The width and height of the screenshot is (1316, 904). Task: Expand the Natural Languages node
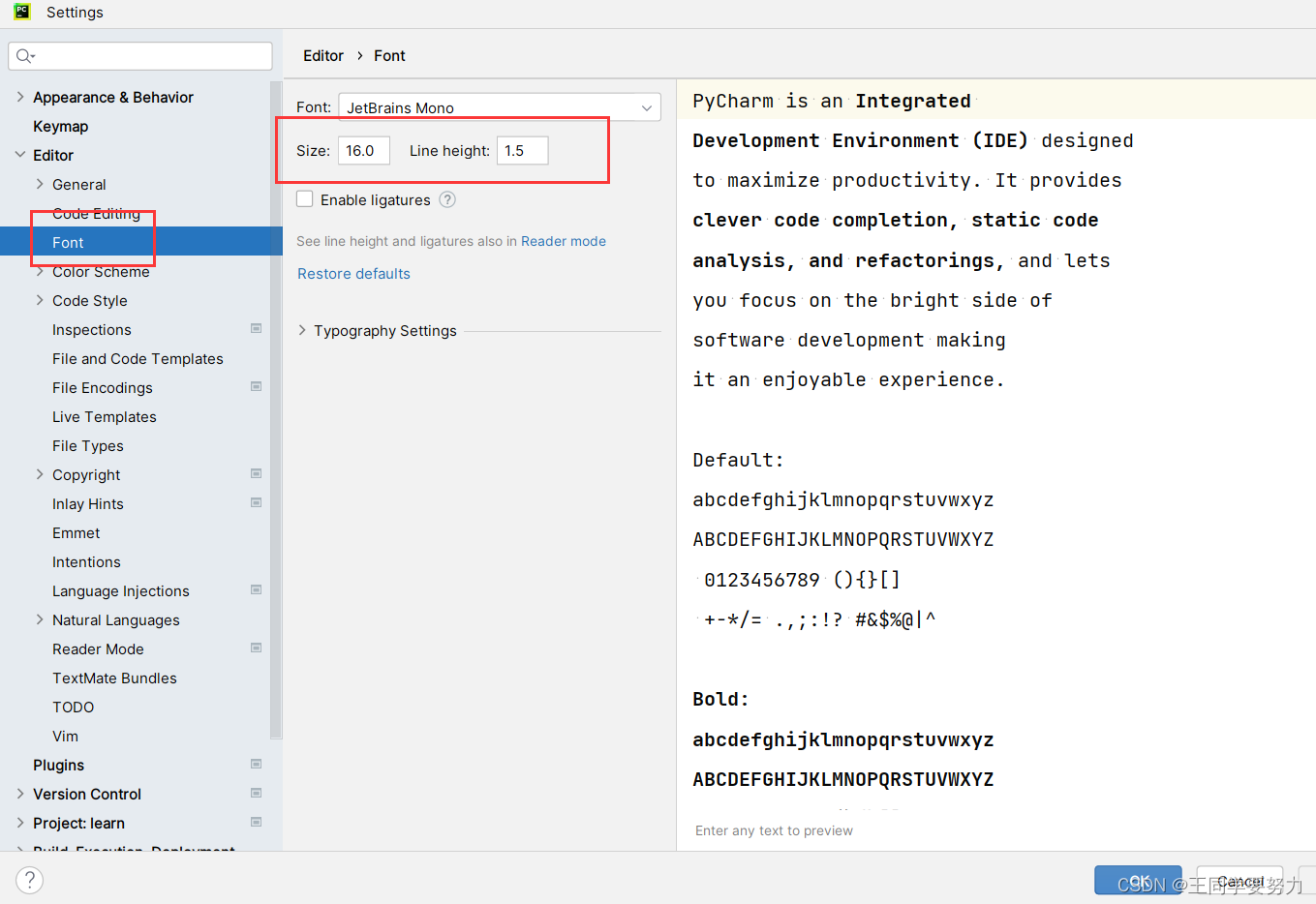click(x=40, y=619)
